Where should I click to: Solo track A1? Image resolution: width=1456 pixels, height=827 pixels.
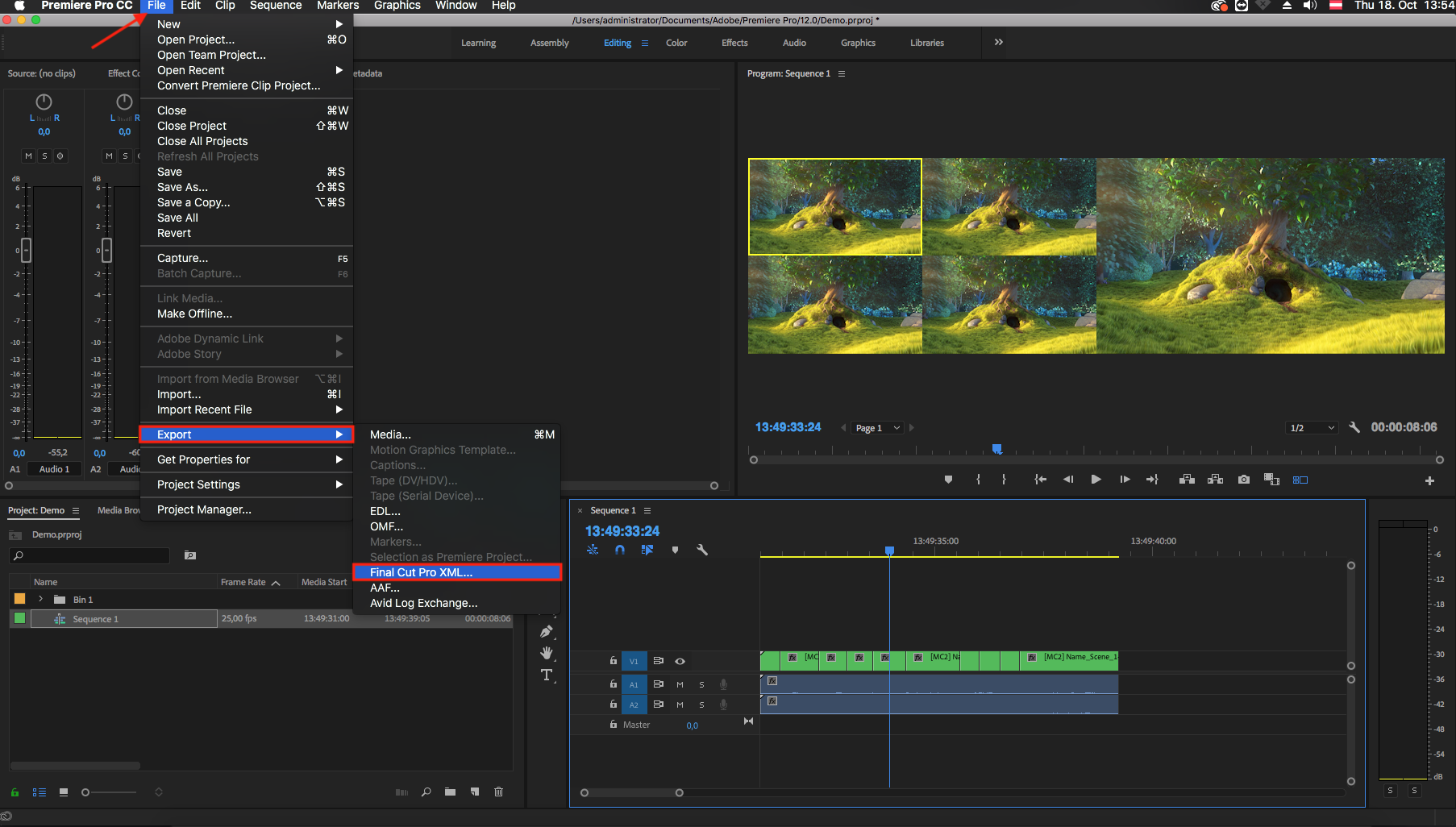tap(701, 684)
